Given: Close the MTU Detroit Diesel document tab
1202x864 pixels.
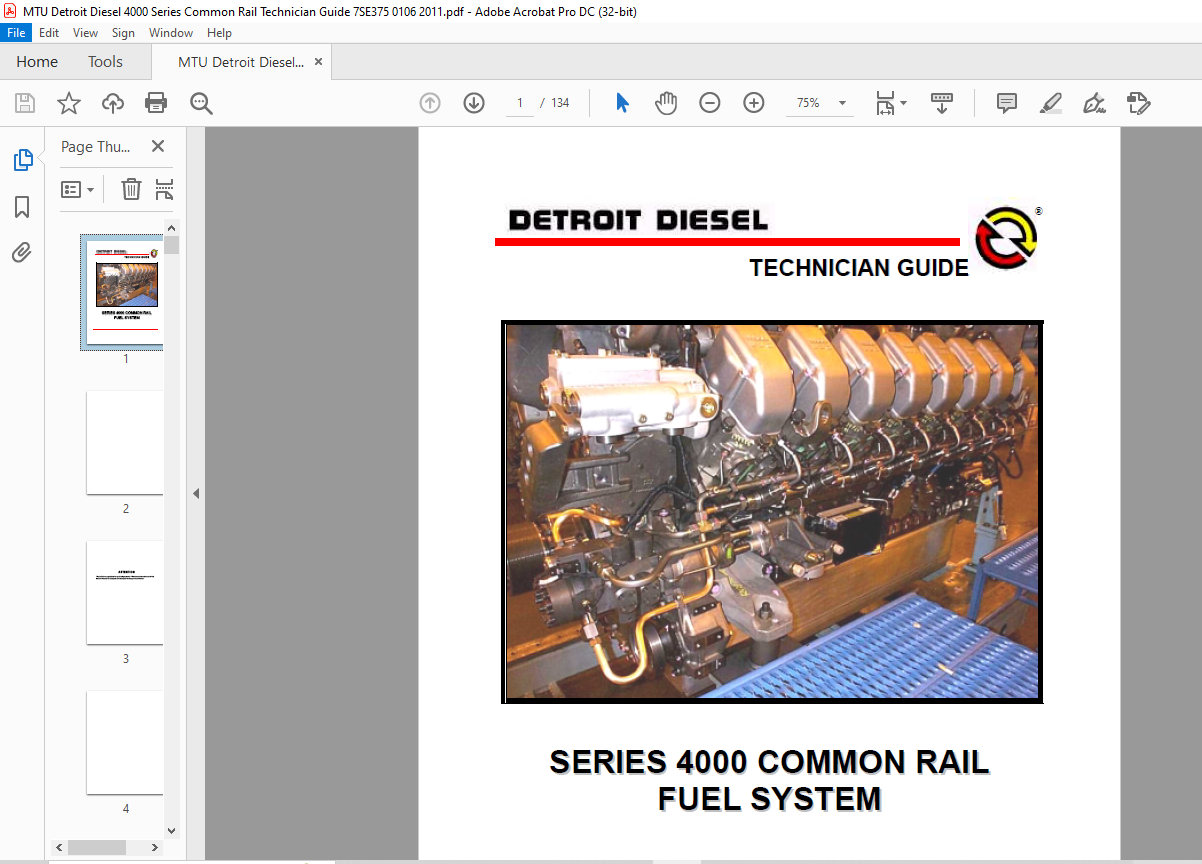Looking at the screenshot, I should (x=318, y=62).
